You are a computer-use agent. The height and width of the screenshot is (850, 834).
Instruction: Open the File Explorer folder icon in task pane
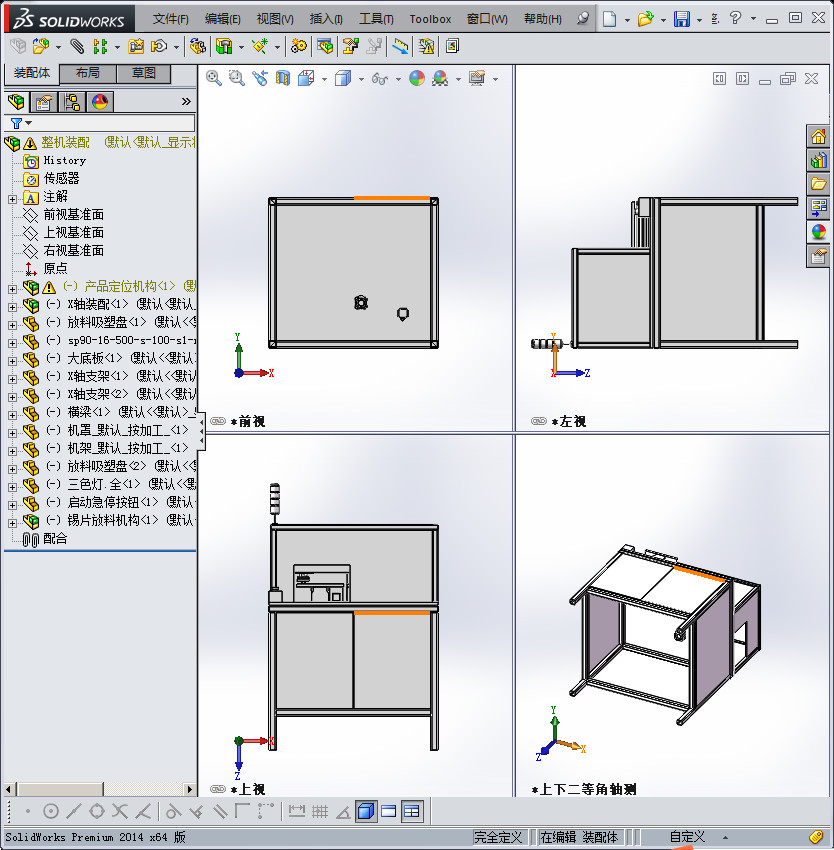818,184
